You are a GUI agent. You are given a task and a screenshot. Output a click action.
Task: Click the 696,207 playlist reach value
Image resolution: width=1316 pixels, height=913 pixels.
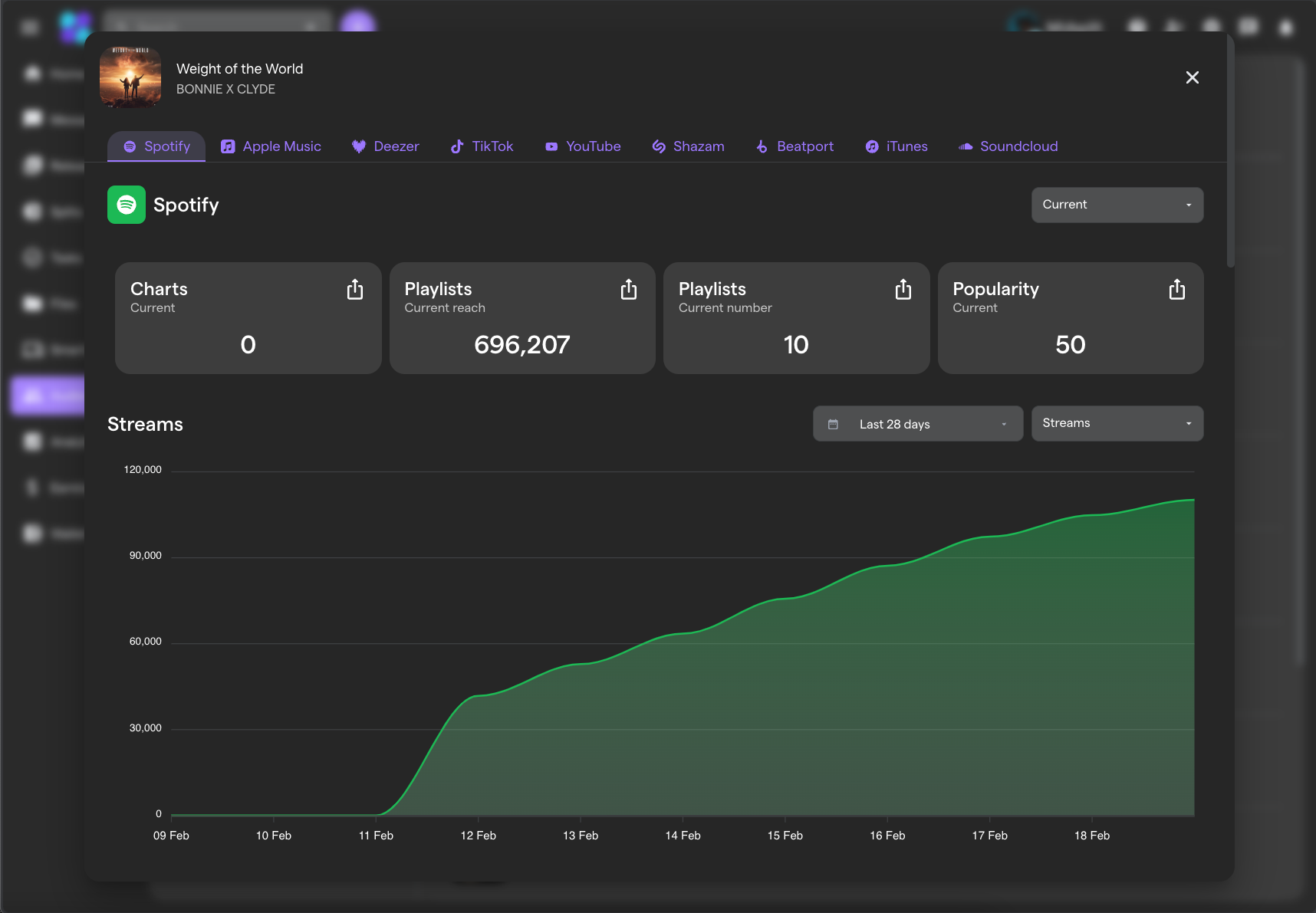(522, 345)
